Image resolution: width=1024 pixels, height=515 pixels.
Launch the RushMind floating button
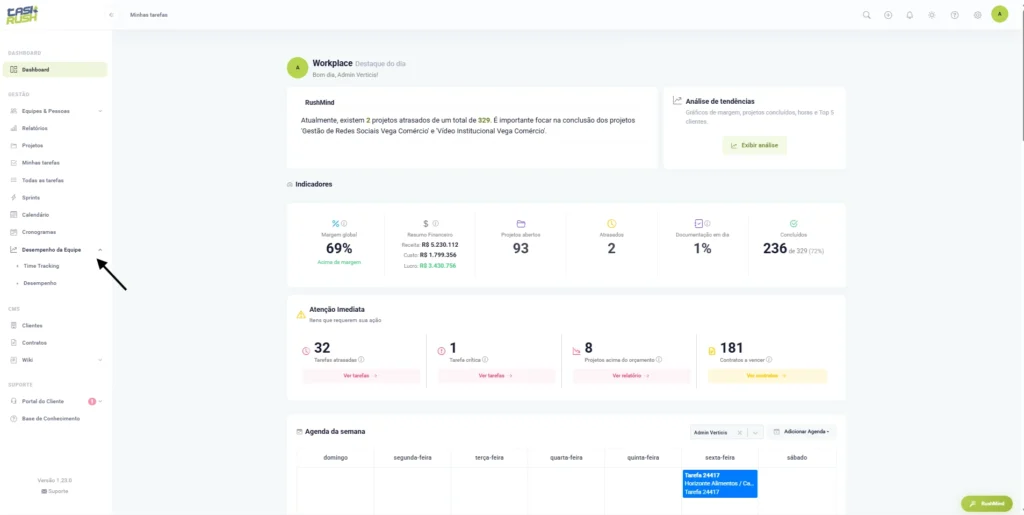(x=987, y=503)
